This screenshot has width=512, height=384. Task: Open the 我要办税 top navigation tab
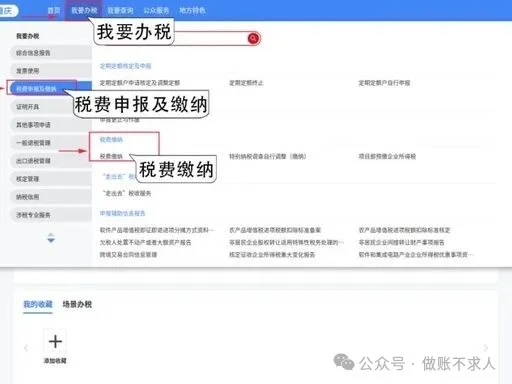tap(84, 10)
